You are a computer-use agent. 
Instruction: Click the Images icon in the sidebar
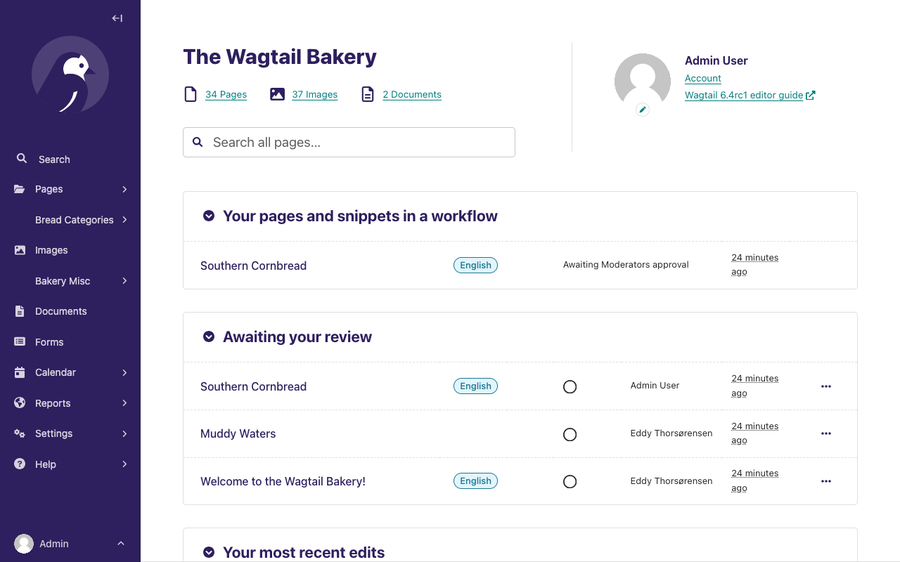click(20, 250)
